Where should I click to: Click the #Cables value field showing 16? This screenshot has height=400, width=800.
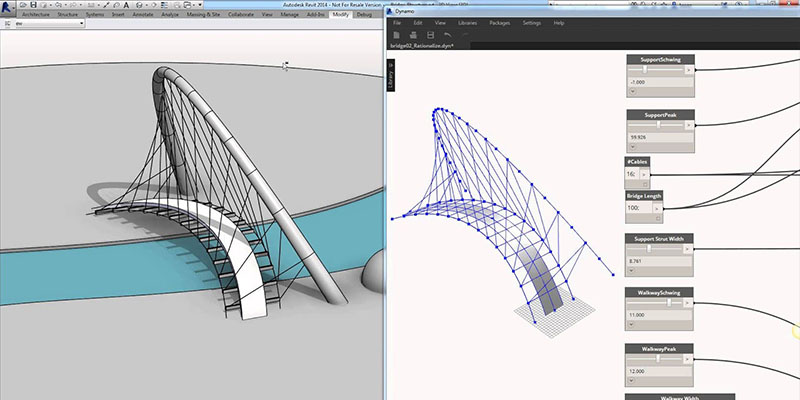point(632,174)
